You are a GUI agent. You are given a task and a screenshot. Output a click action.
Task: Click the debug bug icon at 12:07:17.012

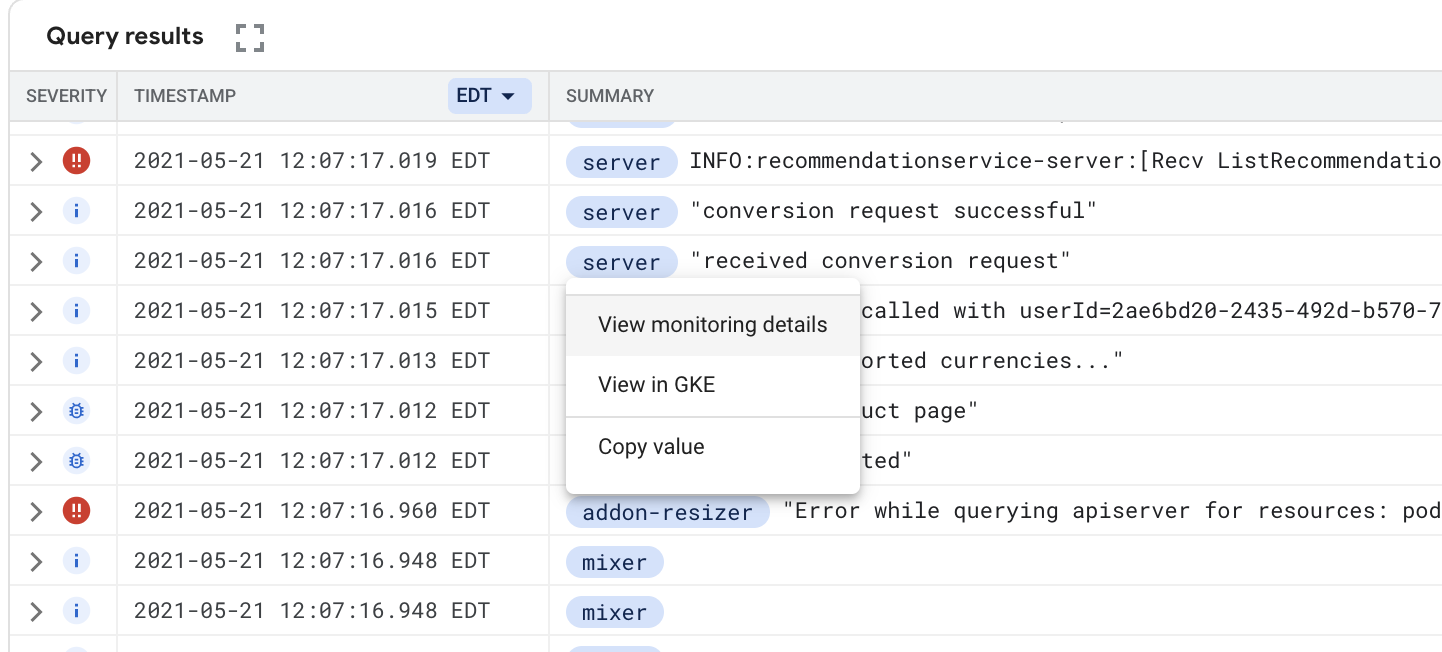[76, 410]
